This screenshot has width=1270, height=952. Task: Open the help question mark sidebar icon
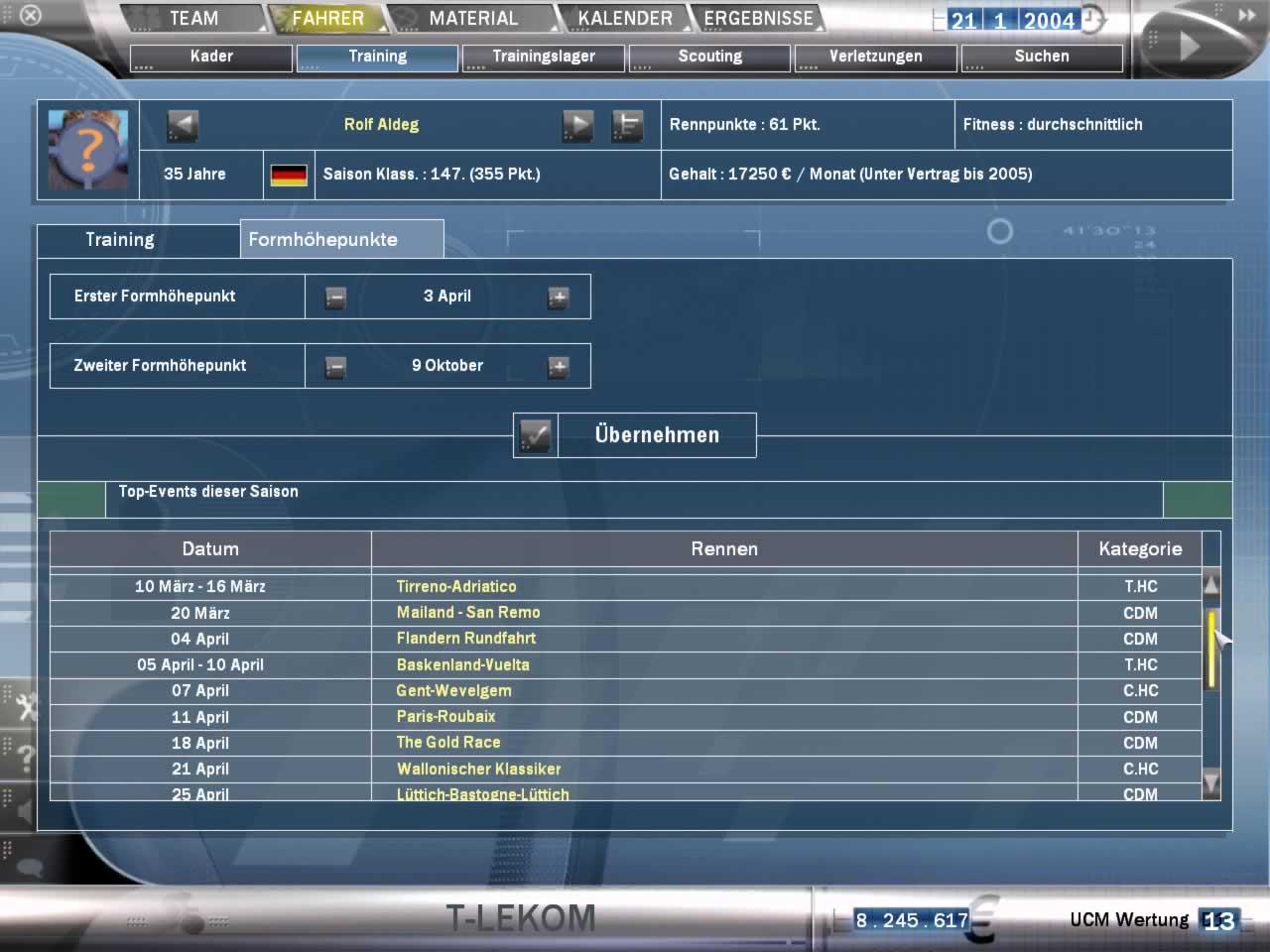click(x=26, y=759)
